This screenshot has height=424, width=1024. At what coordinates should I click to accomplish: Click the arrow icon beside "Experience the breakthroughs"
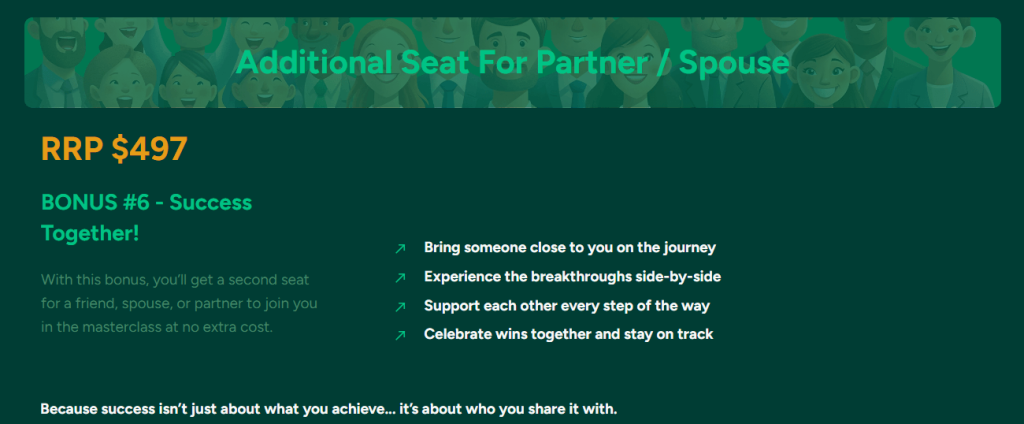(400, 277)
